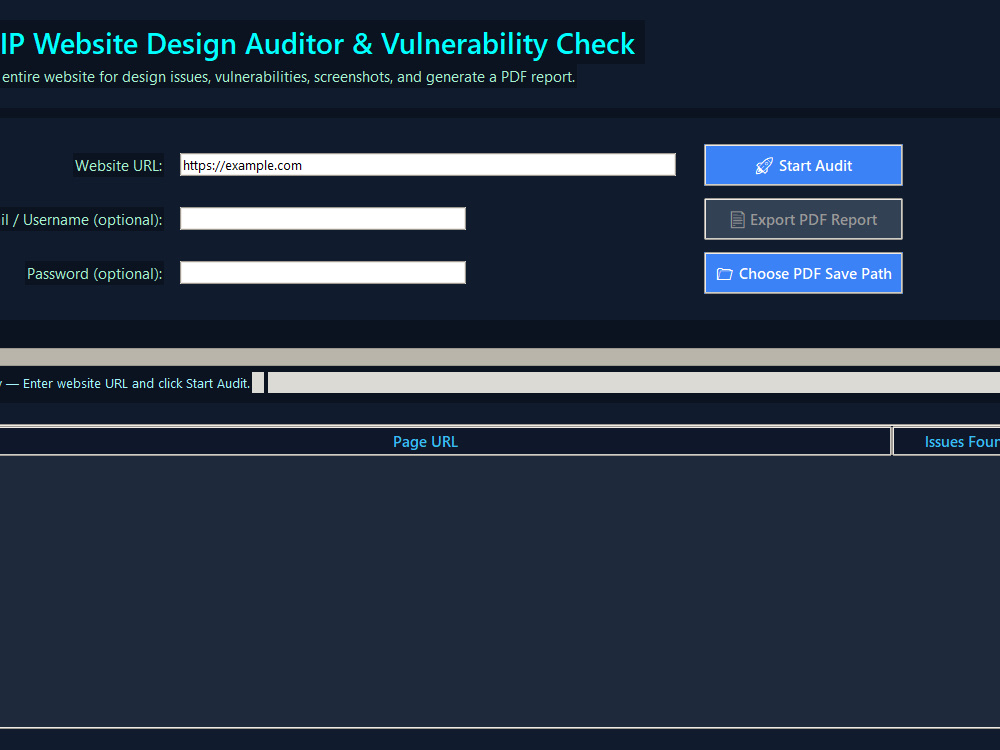This screenshot has width=1000, height=750.
Task: Click the document icon on Export PDF Report
Action: (737, 220)
